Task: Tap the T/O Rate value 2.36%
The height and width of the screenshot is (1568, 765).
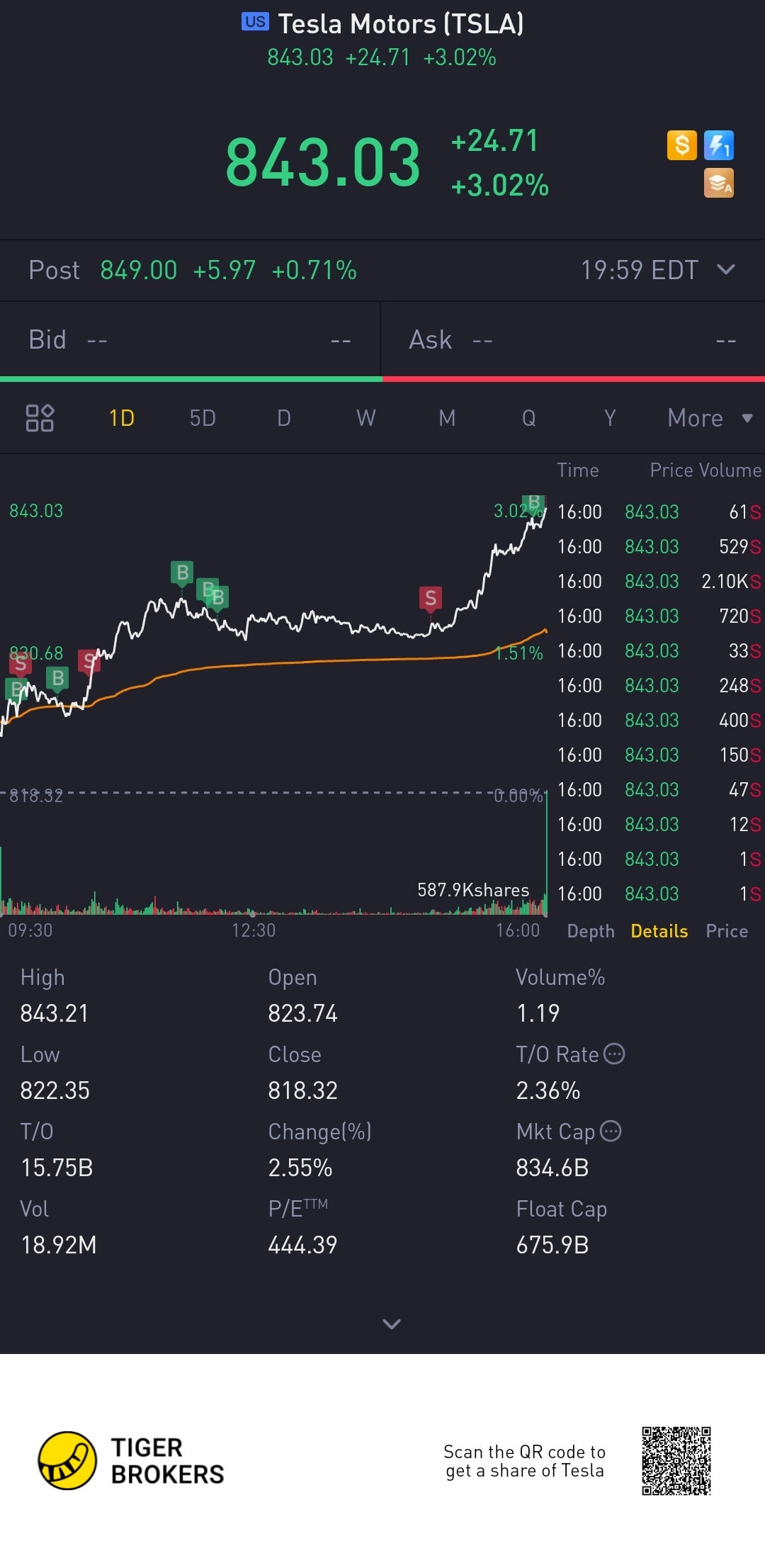Action: click(x=548, y=1090)
